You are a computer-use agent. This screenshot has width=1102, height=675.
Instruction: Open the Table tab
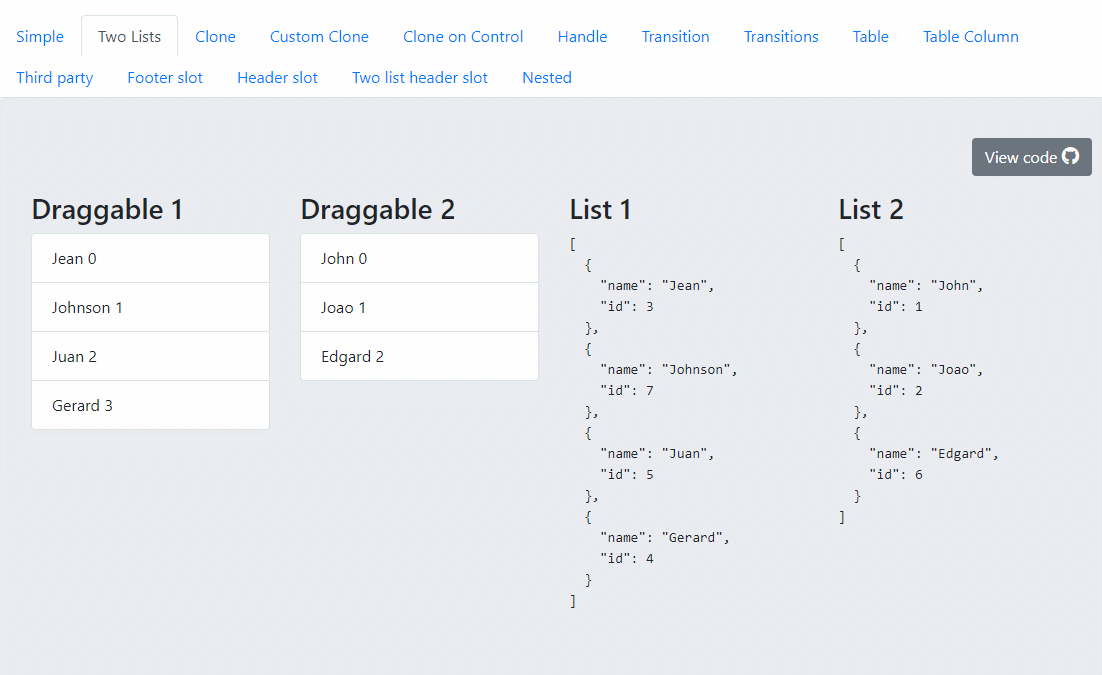tap(870, 37)
